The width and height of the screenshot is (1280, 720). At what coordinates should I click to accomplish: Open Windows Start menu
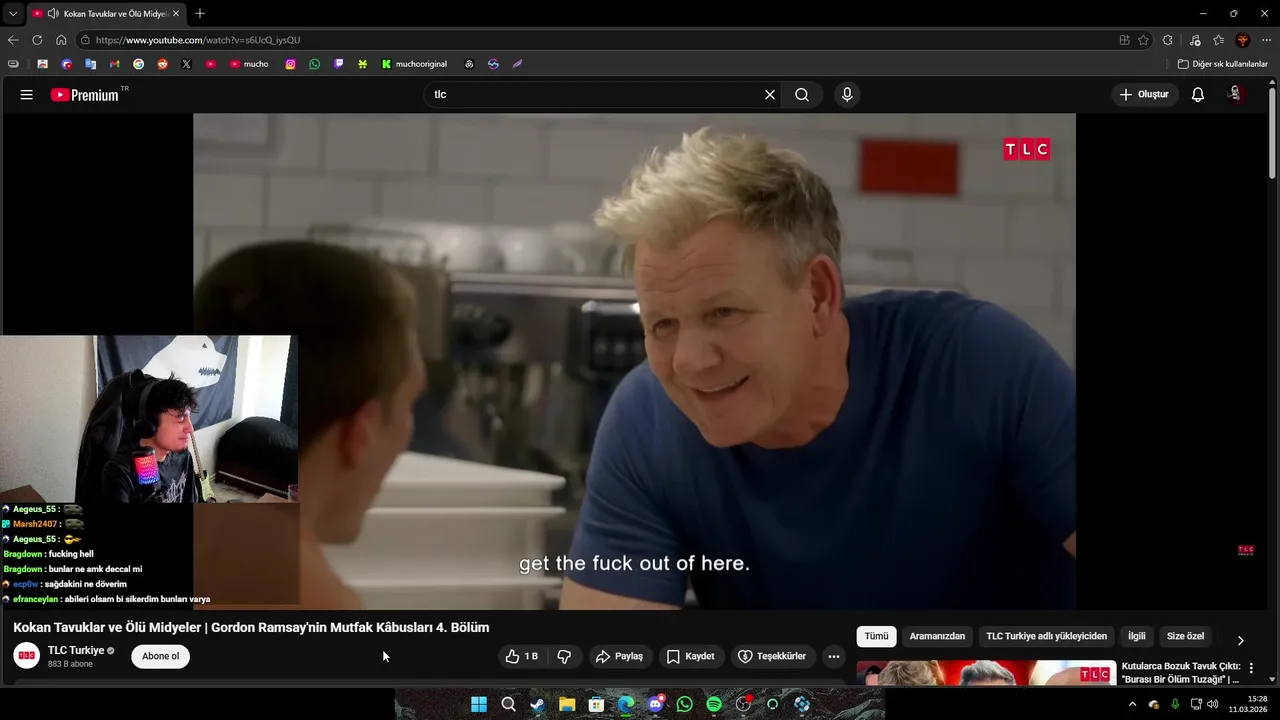point(479,704)
